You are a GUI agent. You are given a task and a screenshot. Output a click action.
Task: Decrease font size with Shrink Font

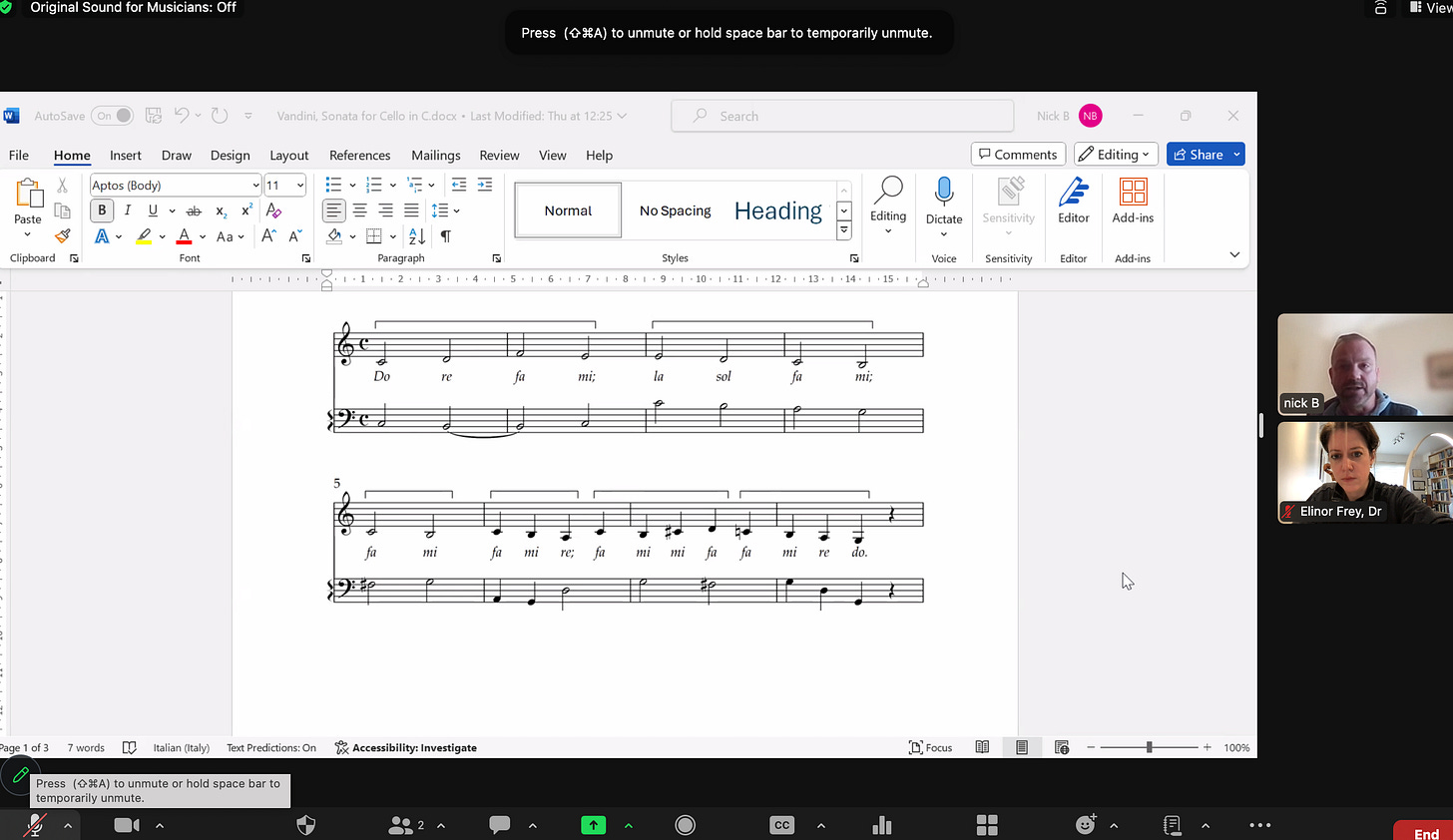click(x=294, y=236)
